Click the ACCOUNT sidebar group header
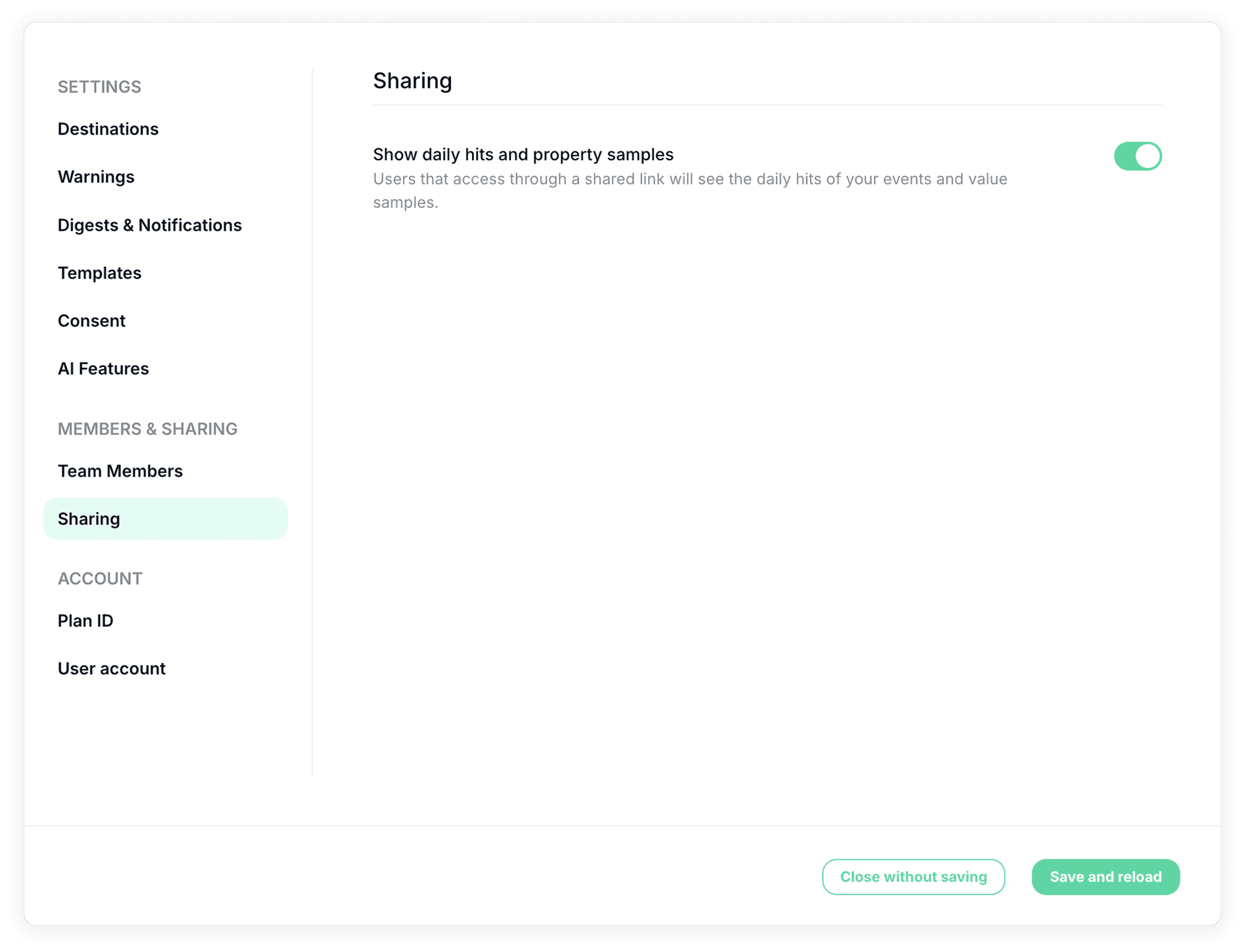Screen dimensions: 1245x952 (100, 579)
